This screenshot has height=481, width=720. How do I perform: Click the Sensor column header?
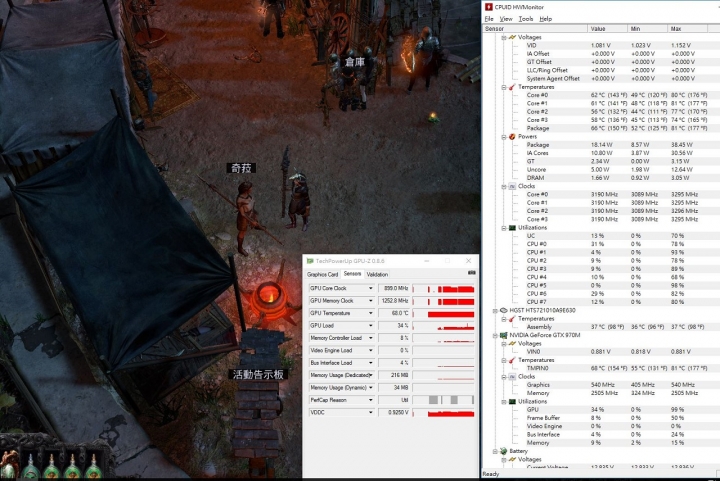535,28
